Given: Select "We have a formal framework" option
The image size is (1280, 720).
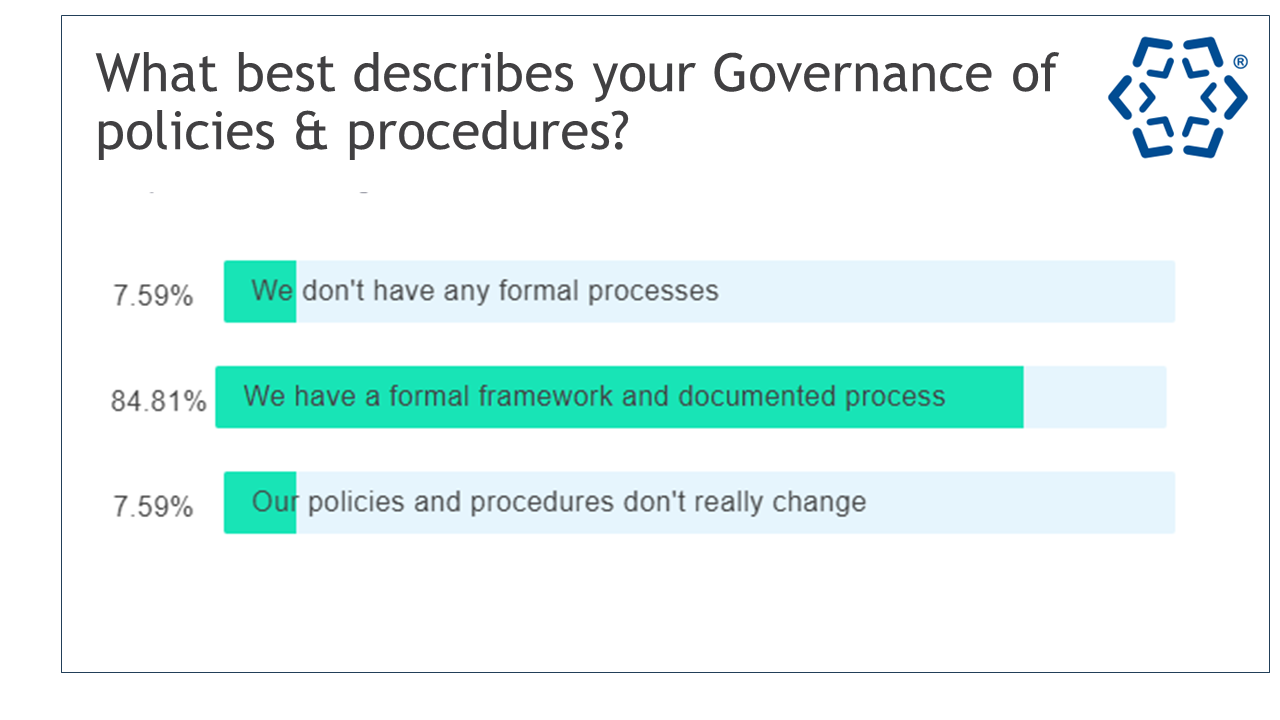Looking at the screenshot, I should click(593, 396).
